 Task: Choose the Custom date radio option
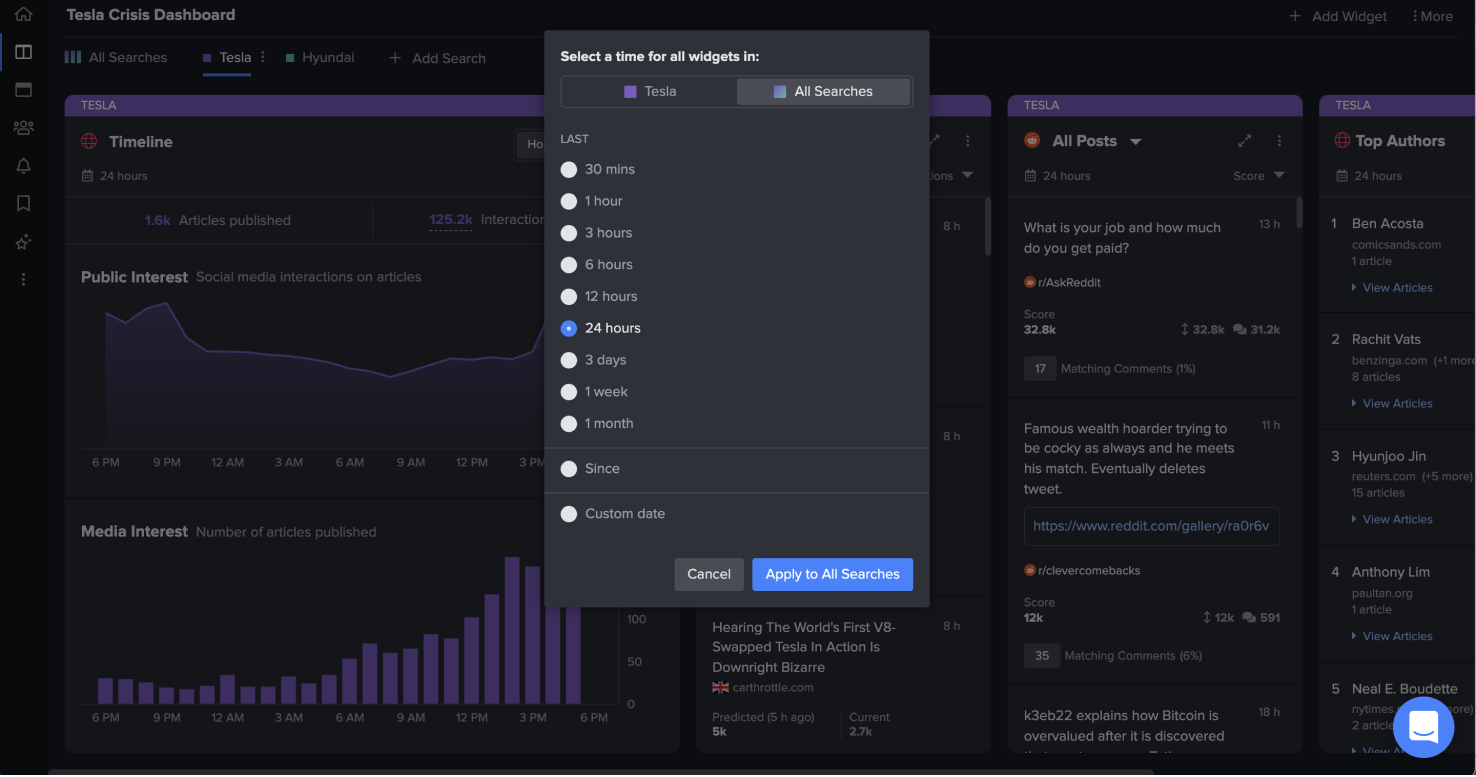(569, 514)
